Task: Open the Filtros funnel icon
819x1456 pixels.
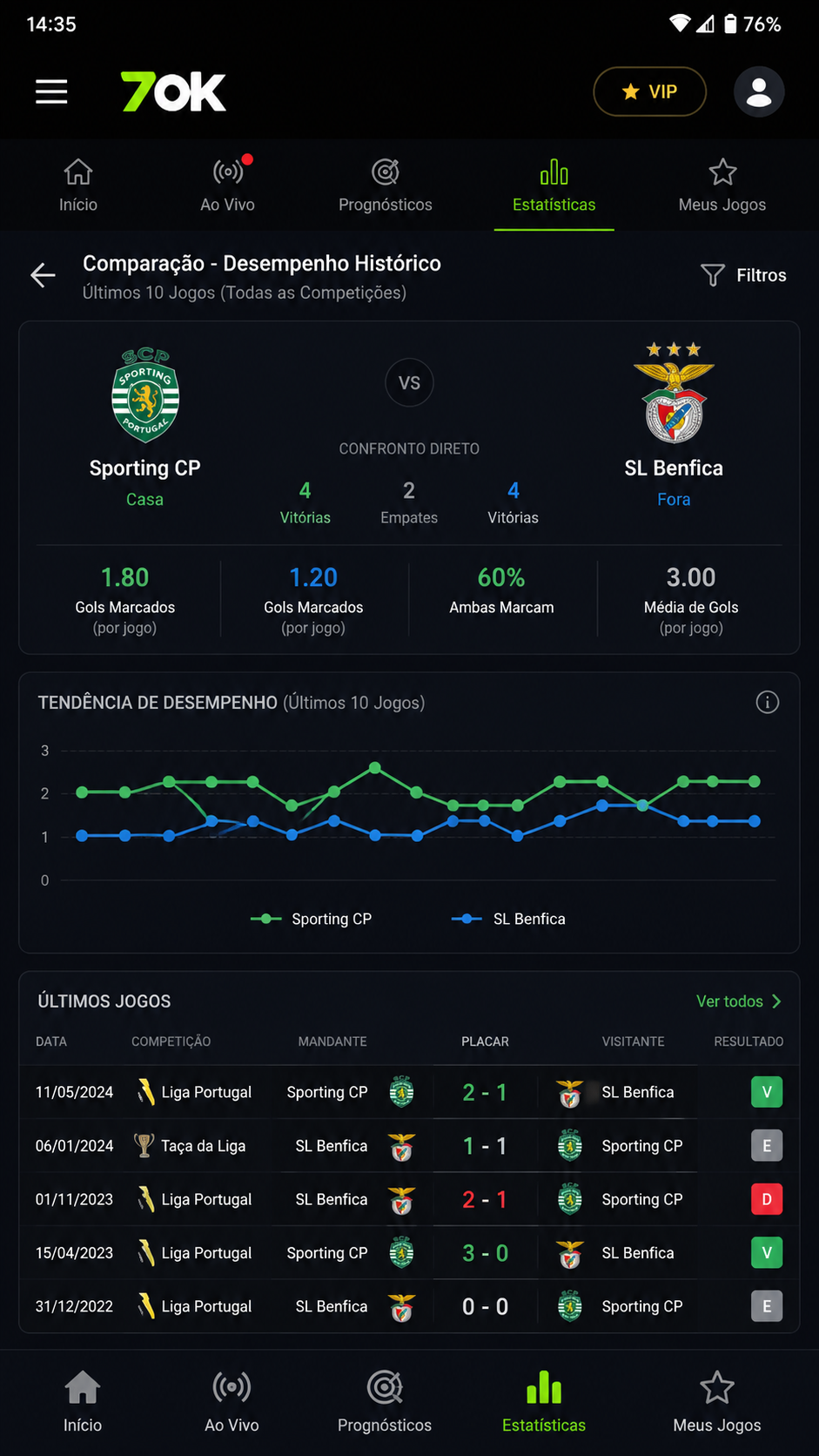Action: click(712, 275)
